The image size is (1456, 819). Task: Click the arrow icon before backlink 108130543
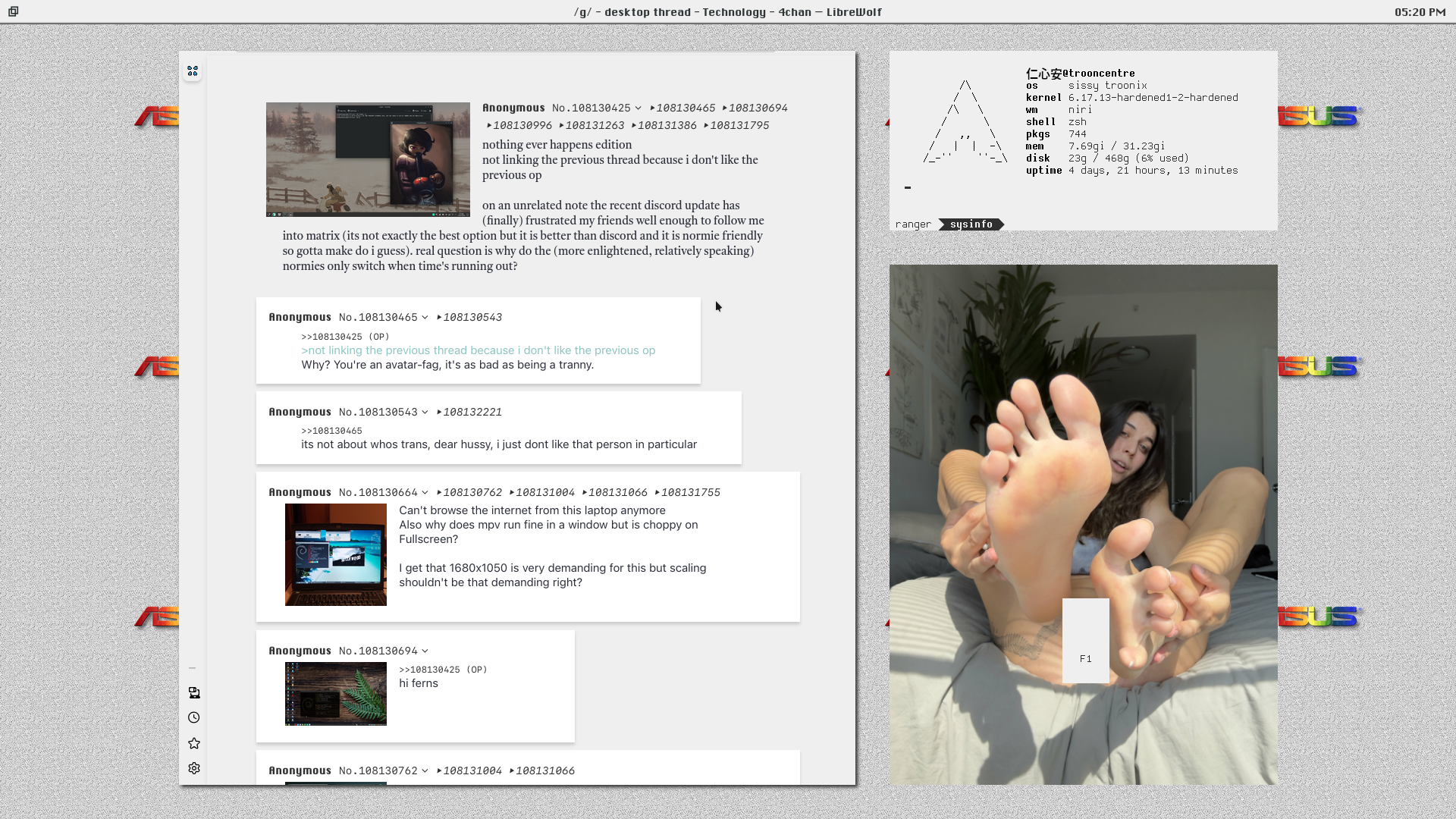click(439, 318)
